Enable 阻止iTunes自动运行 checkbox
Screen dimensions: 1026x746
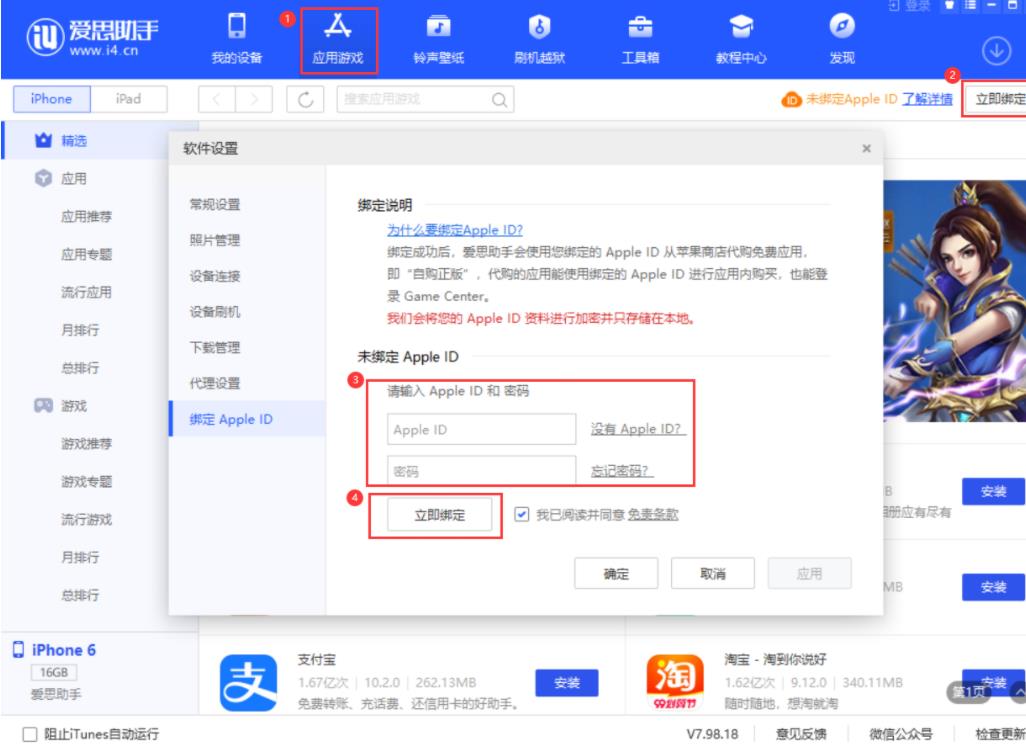coord(27,735)
